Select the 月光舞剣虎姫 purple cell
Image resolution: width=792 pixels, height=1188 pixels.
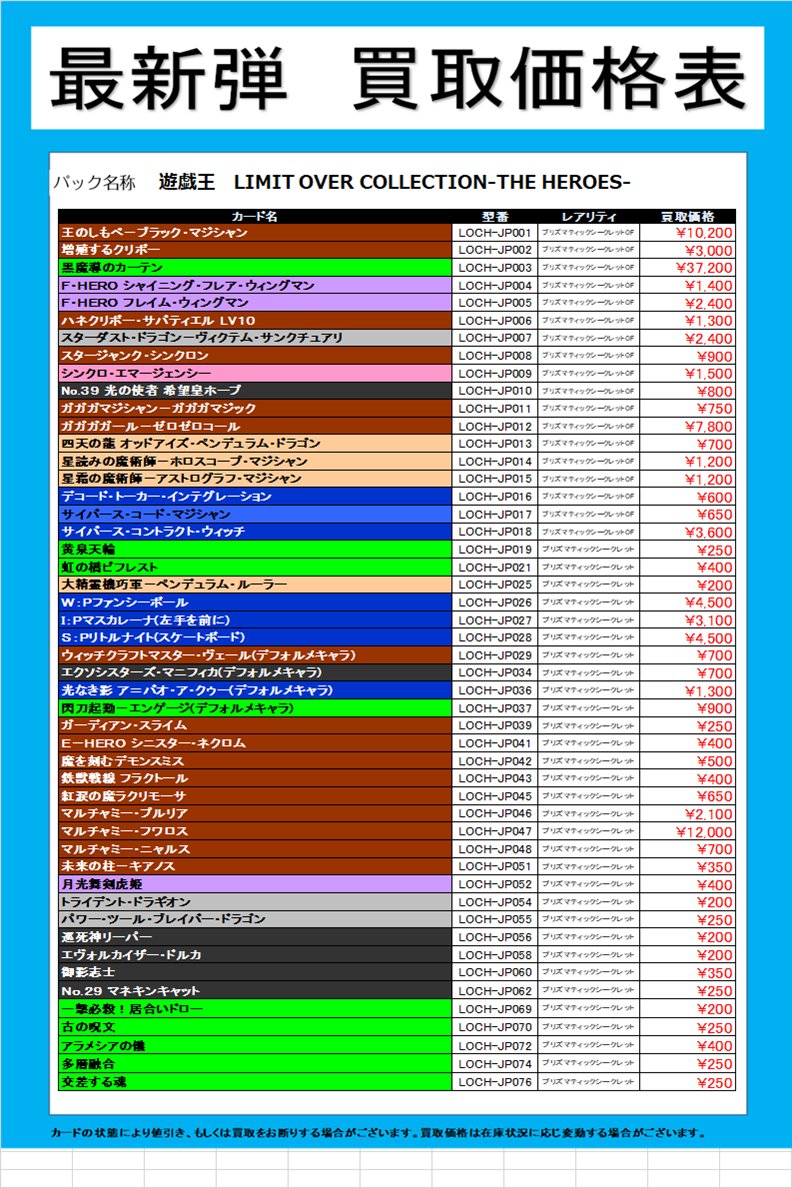click(x=255, y=884)
